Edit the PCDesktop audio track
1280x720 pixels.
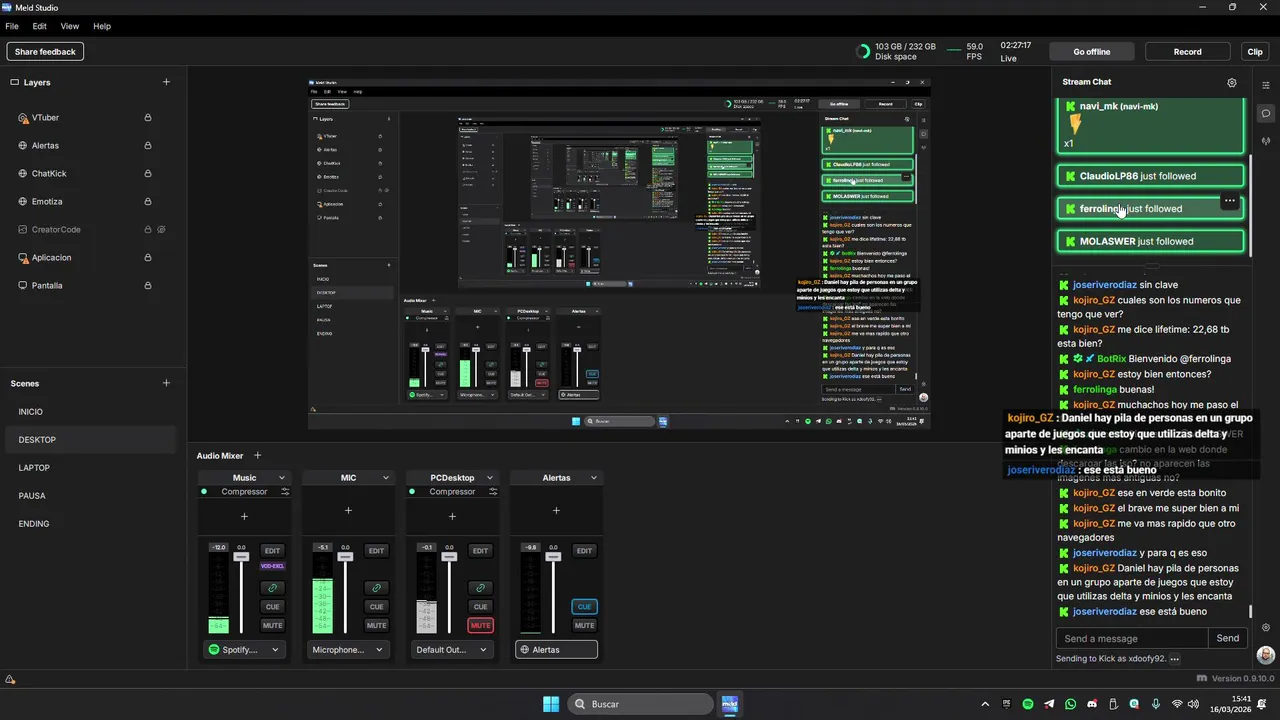480,551
